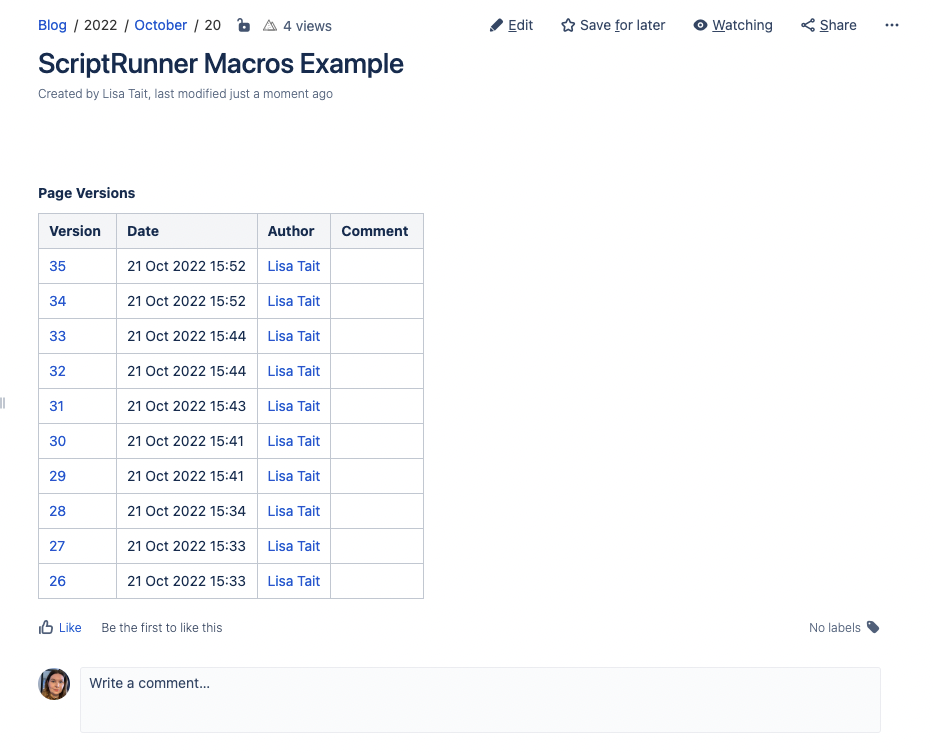Open sharing options via the Share icon
934x755 pixels.
[807, 25]
